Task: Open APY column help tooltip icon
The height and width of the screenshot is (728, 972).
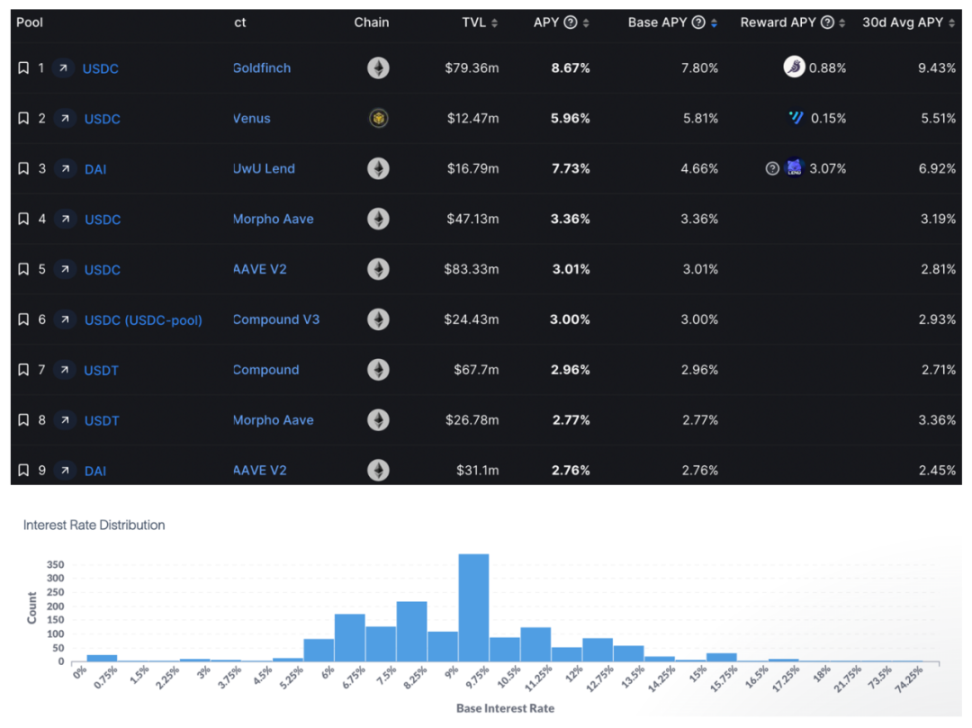Action: pyautogui.click(x=570, y=22)
